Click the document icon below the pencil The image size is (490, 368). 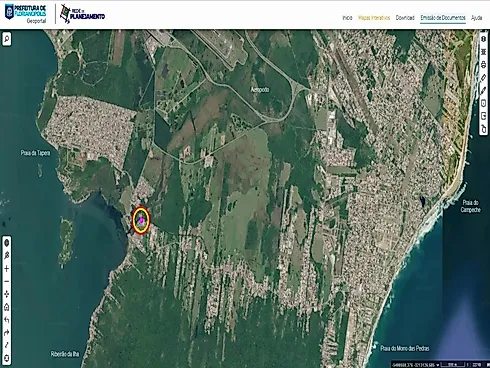[x=484, y=103]
